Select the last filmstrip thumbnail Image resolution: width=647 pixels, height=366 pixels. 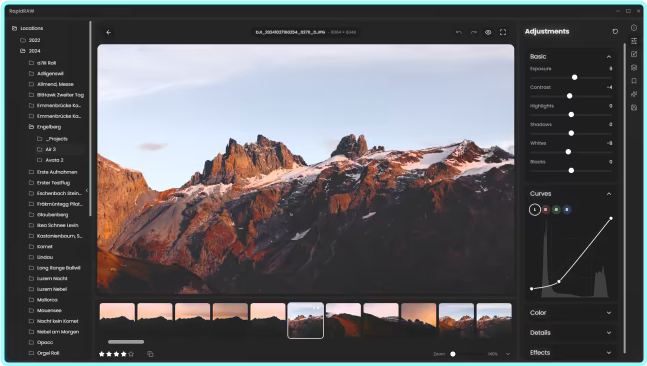tap(494, 320)
